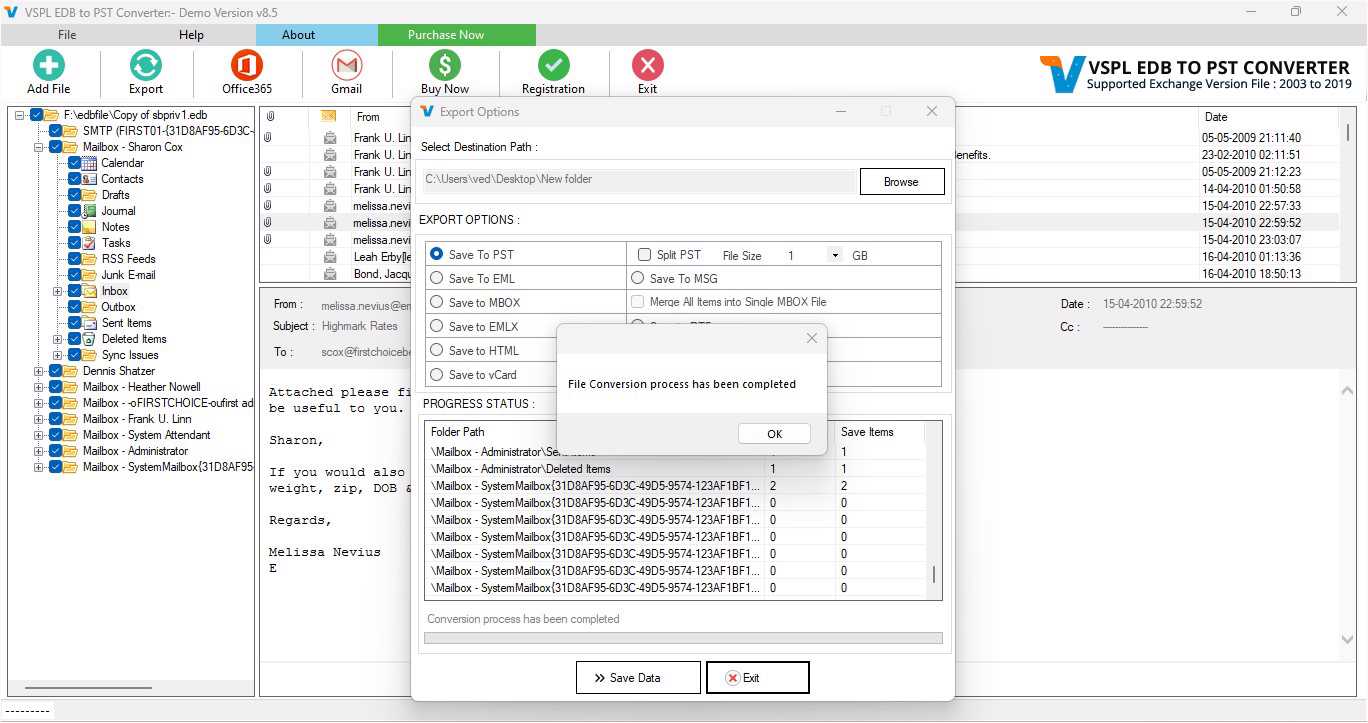This screenshot has height=723, width=1368.
Task: Click the destination path input field
Action: click(638, 180)
